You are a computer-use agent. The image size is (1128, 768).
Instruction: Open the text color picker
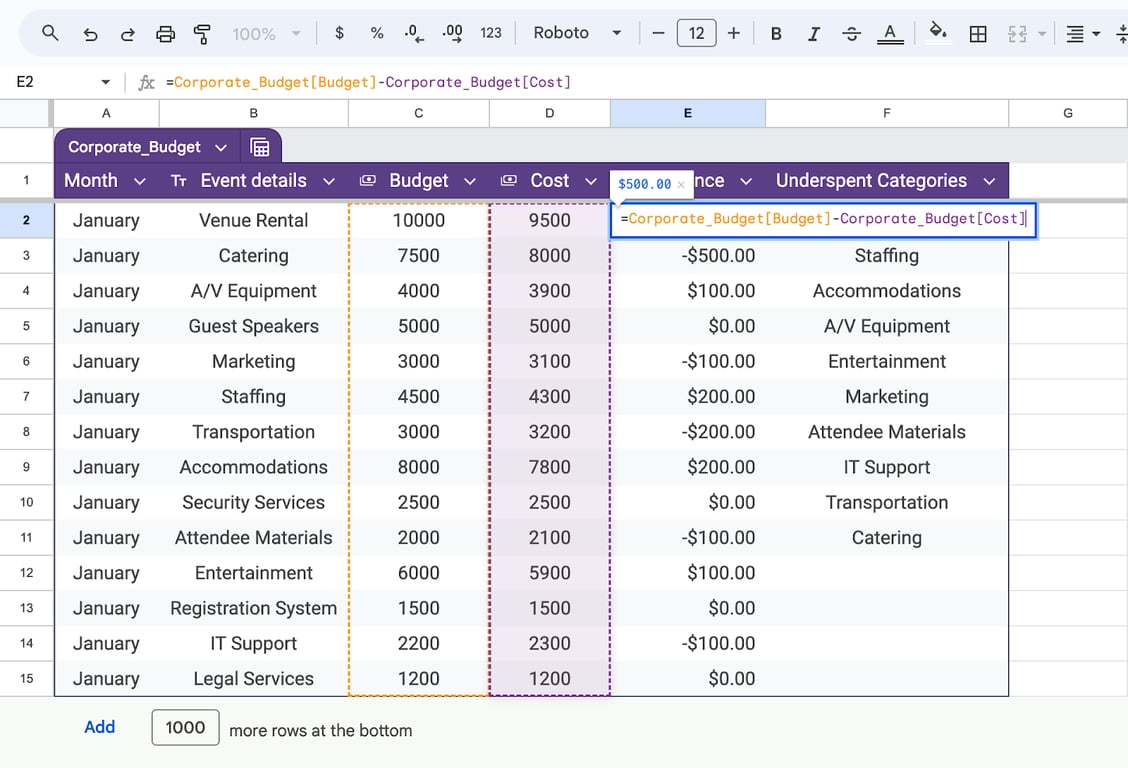890,34
